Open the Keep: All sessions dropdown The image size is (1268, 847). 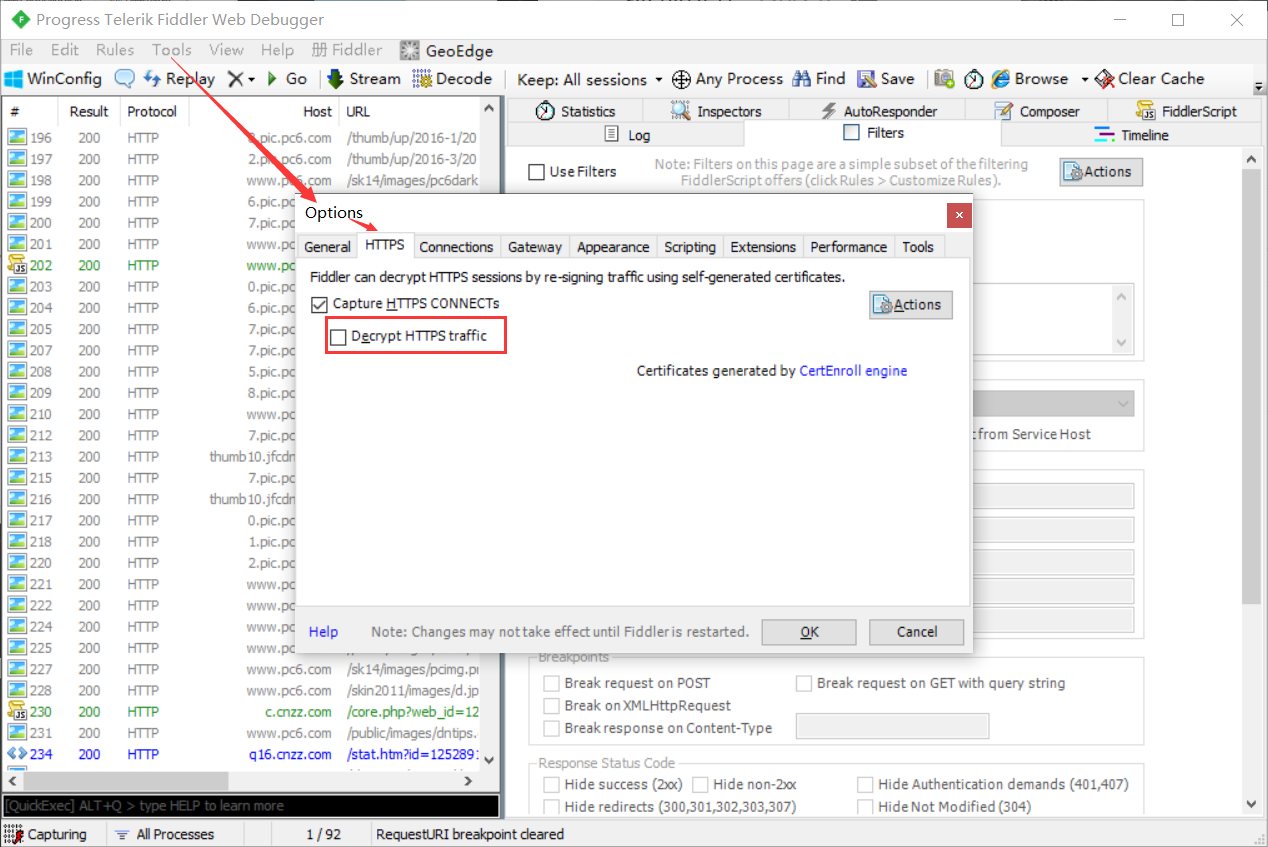point(590,79)
